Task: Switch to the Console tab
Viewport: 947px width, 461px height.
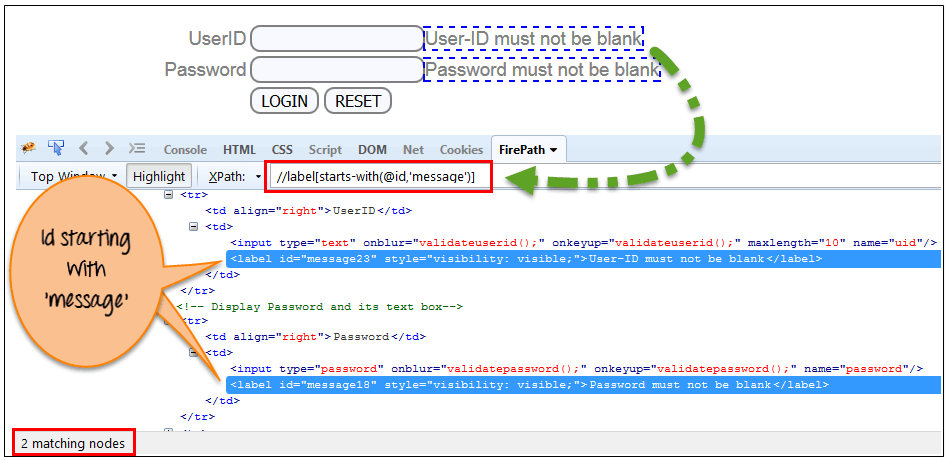Action: 185,150
